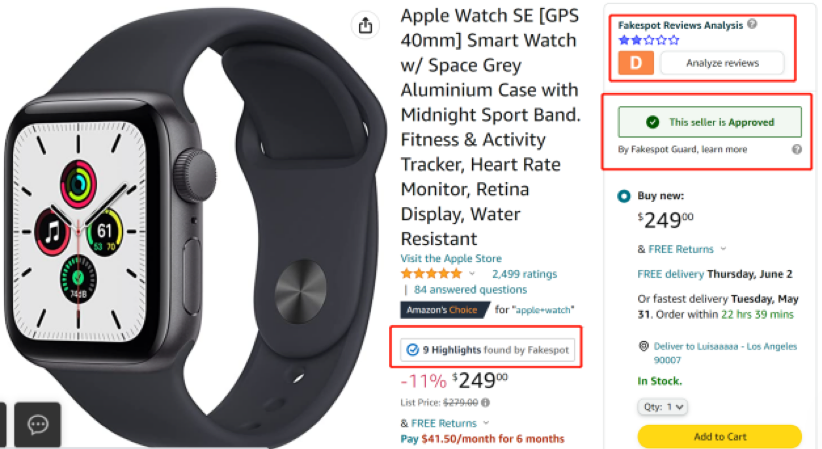The image size is (822, 449).
Task: Click the orange D grade badge
Action: coord(636,63)
